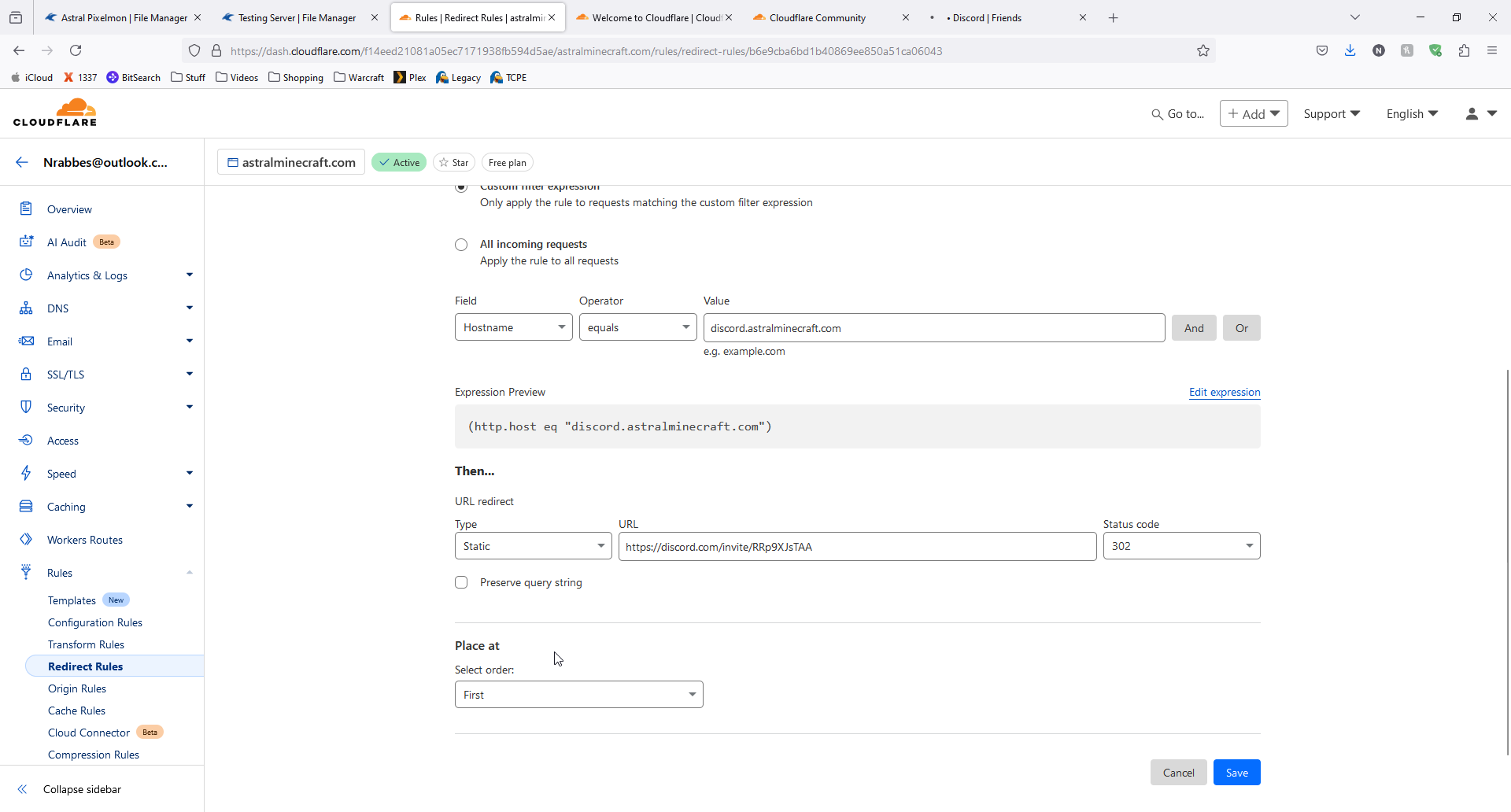Click the blue Save button
This screenshot has width=1511, height=812.
pyautogui.click(x=1236, y=773)
